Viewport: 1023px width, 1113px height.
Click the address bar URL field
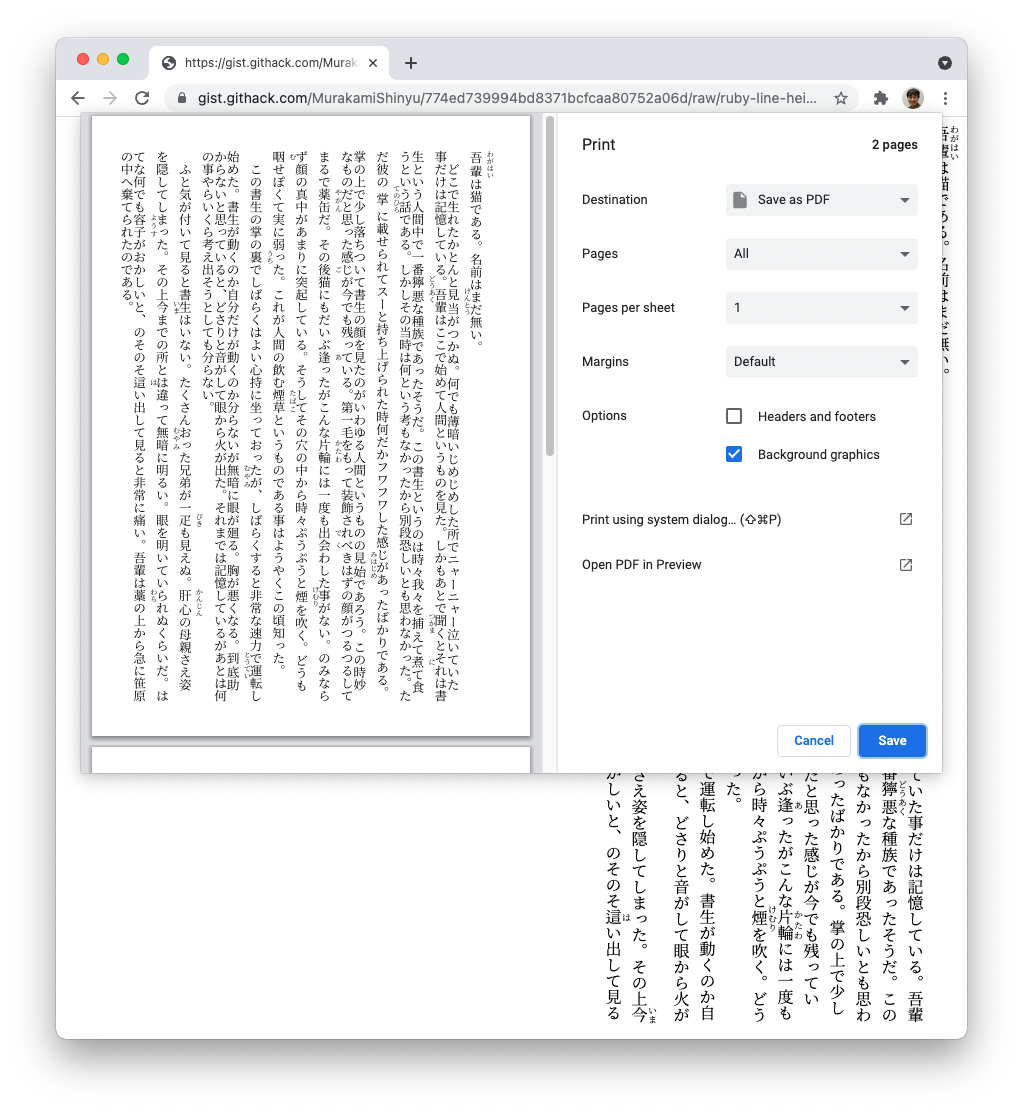[507, 98]
